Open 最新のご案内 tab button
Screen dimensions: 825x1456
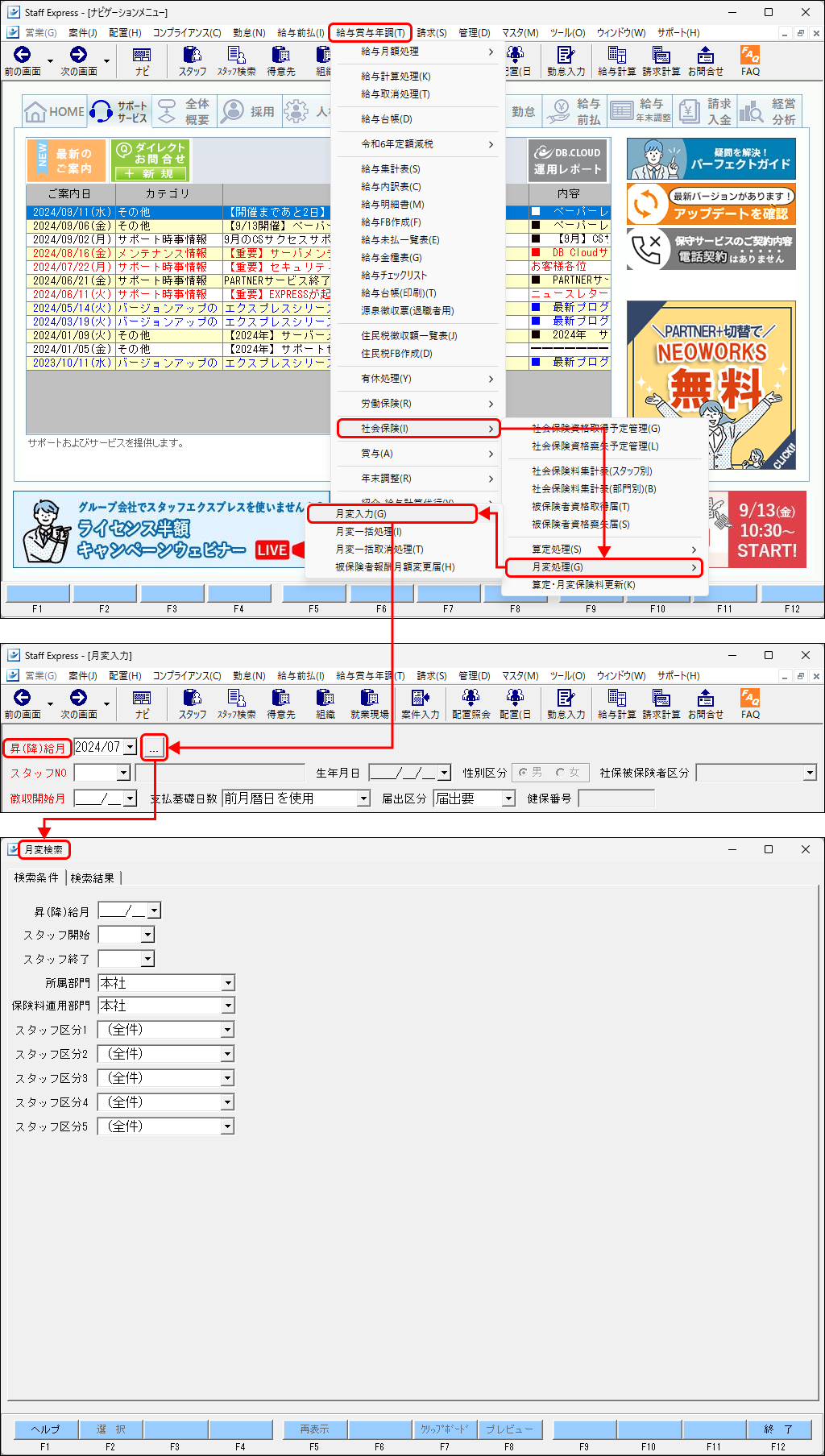click(67, 160)
